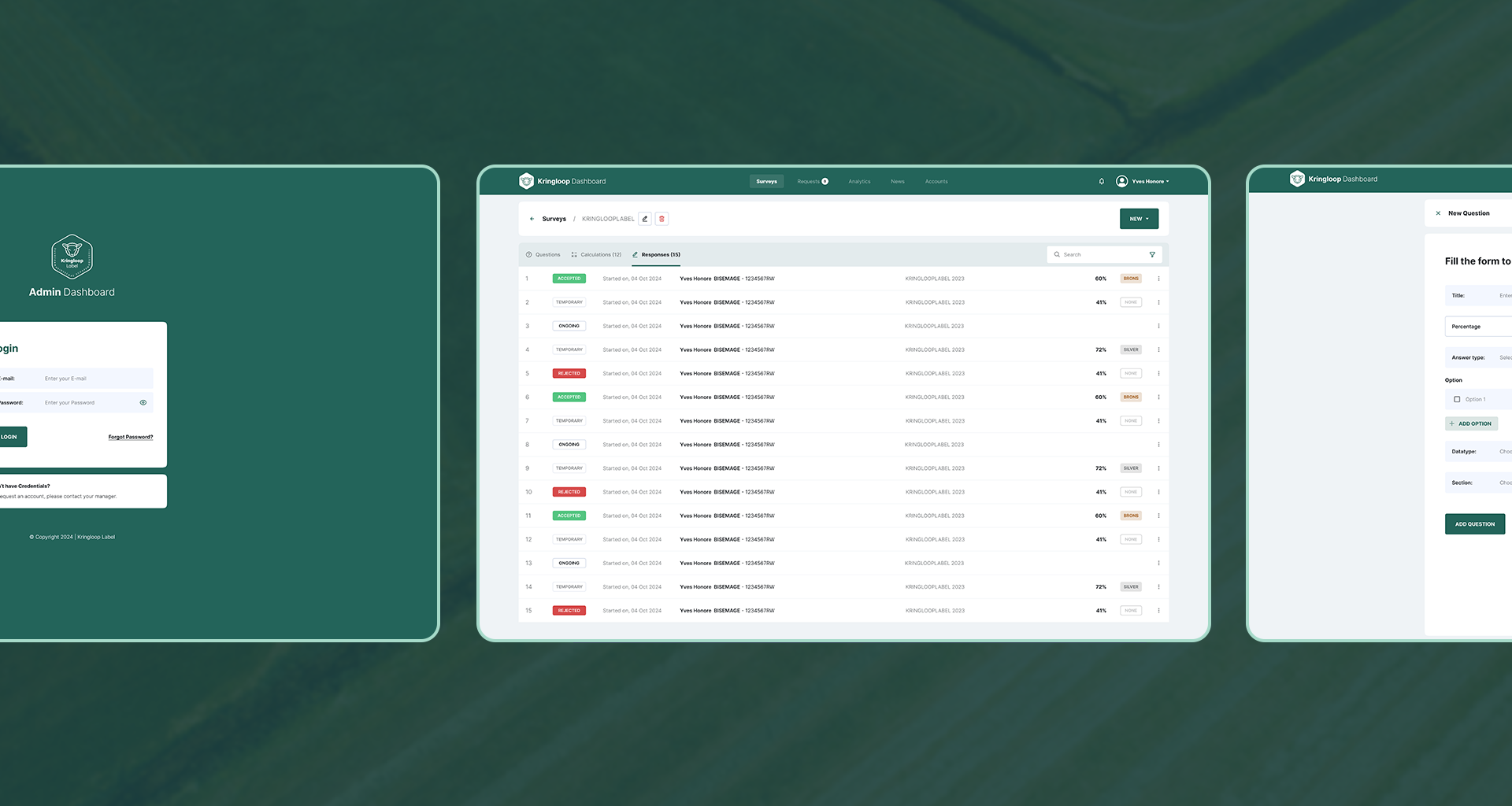1512x806 pixels.
Task: Click the ADD OPTION button
Action: coord(1471,423)
